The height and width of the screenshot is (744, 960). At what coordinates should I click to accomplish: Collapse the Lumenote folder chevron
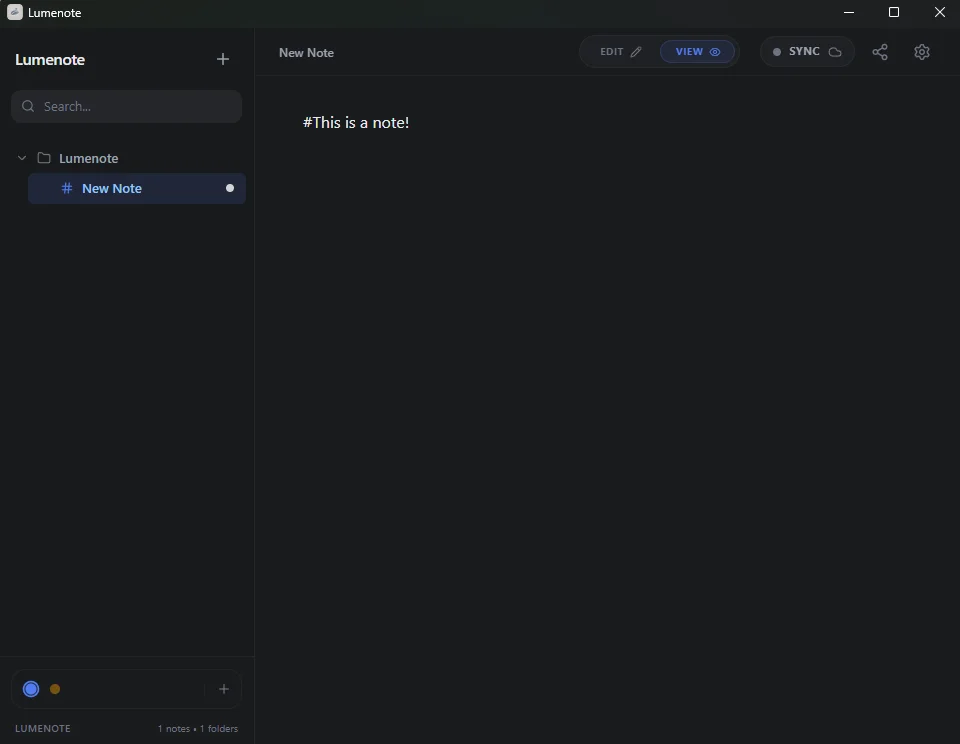(x=21, y=158)
